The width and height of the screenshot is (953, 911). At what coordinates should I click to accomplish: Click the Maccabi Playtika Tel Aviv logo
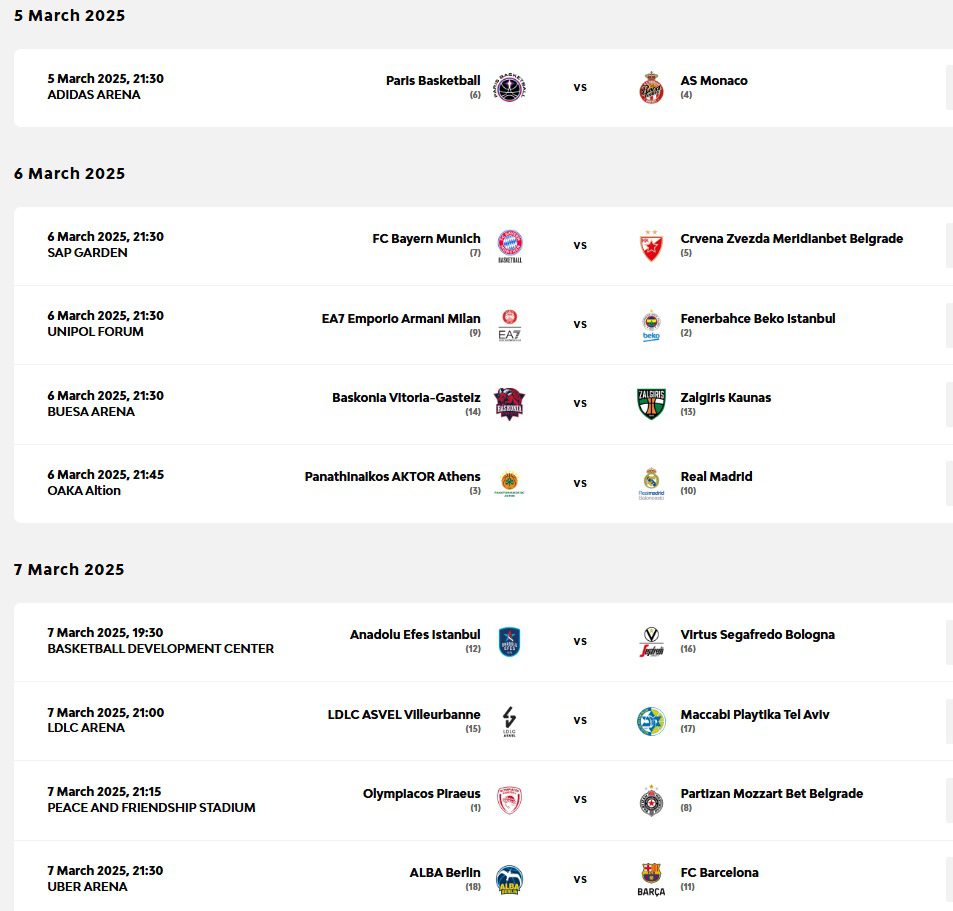(x=651, y=720)
